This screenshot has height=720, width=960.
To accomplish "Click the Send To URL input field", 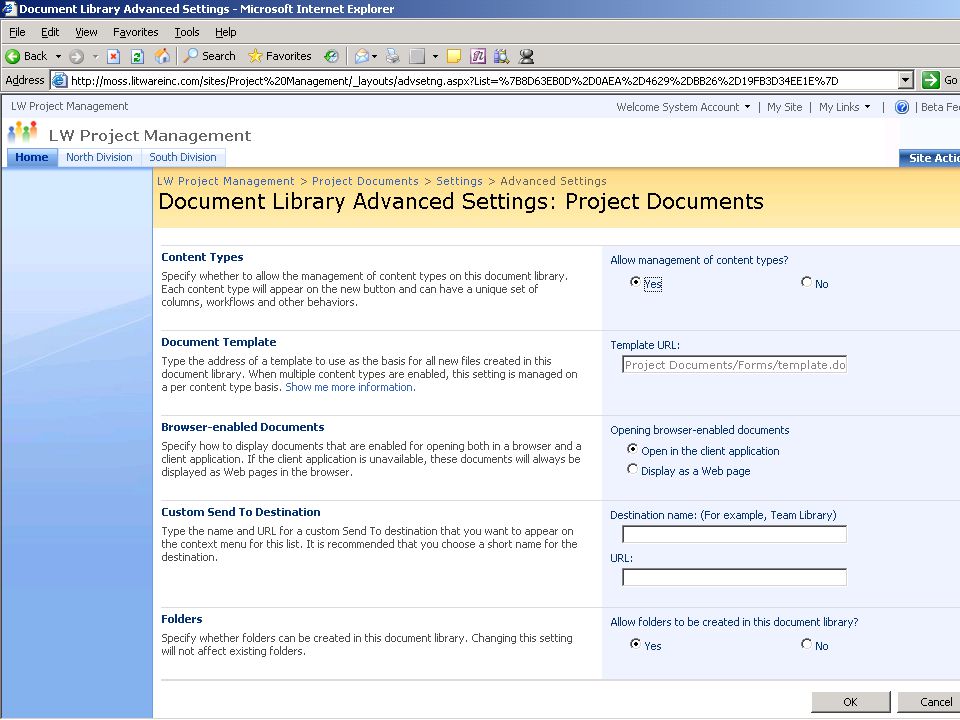I will click(734, 577).
